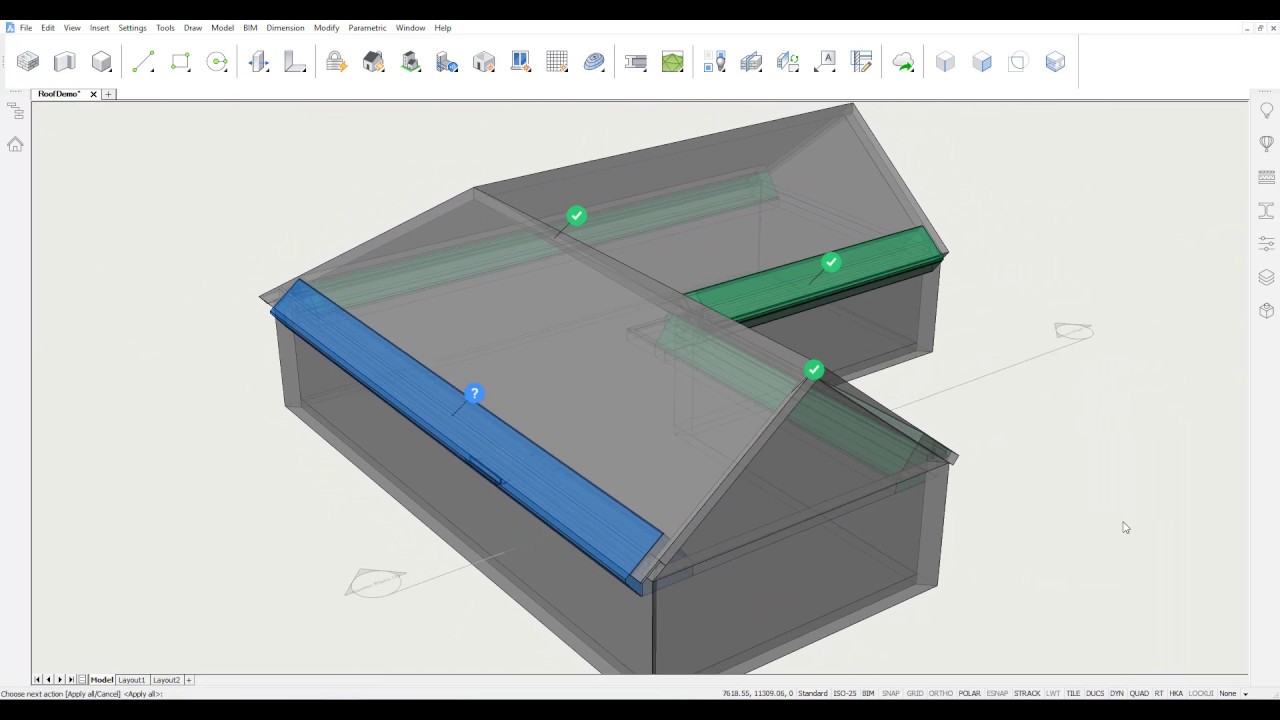
Task: Click the L-shaped wall profile tool
Action: (x=295, y=62)
